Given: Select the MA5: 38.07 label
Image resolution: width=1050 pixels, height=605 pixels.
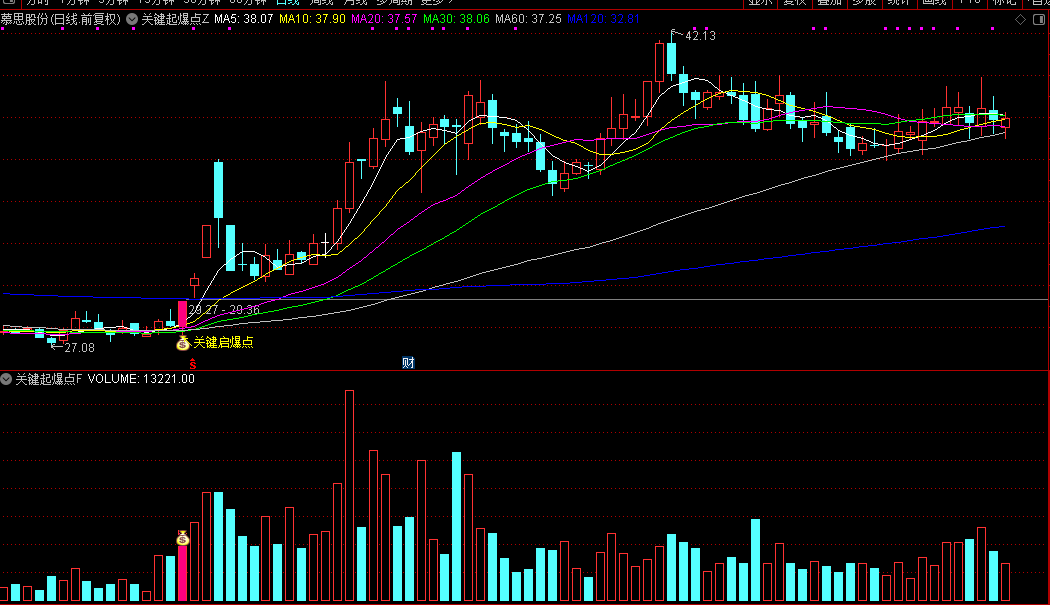Looking at the screenshot, I should pos(244,19).
